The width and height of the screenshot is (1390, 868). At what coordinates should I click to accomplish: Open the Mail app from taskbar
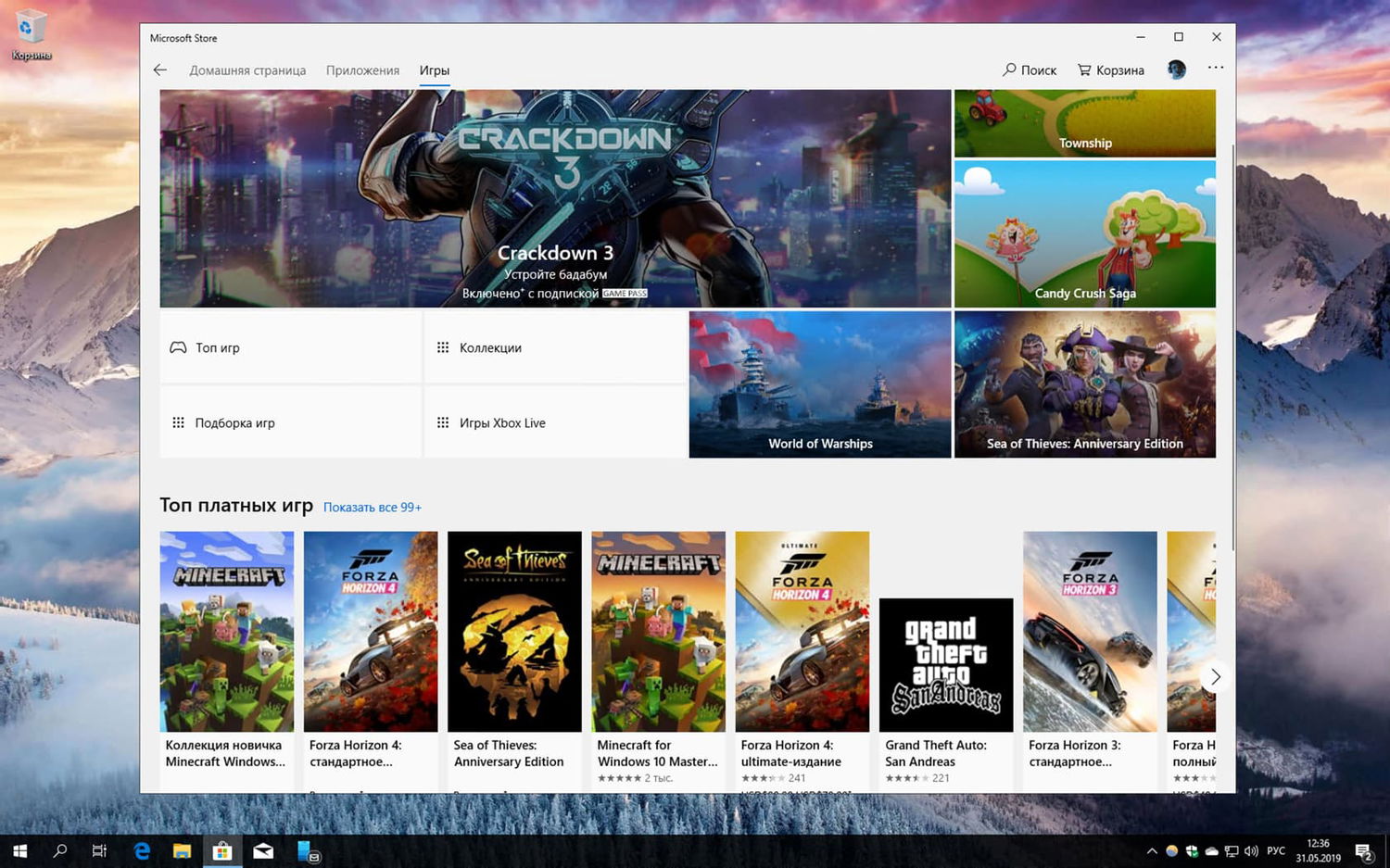[x=263, y=850]
